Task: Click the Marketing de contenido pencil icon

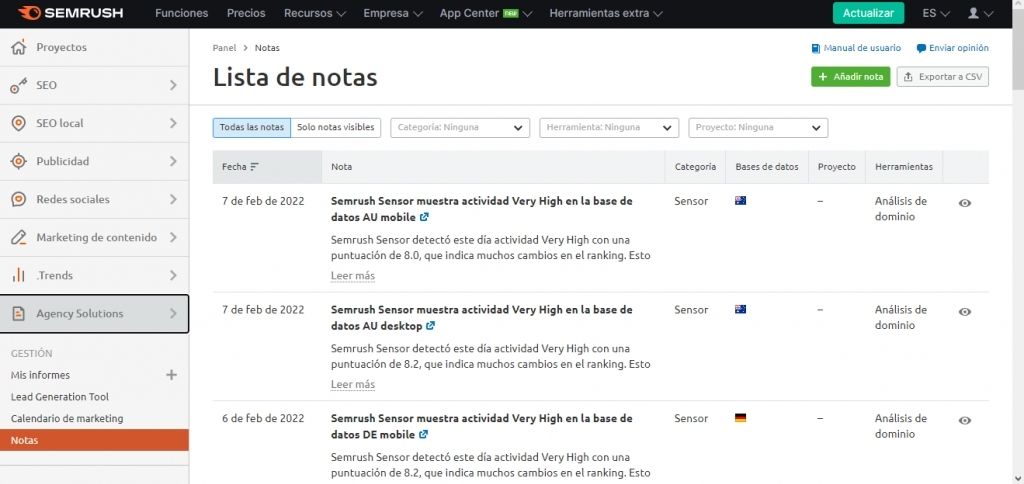Action: tap(19, 237)
